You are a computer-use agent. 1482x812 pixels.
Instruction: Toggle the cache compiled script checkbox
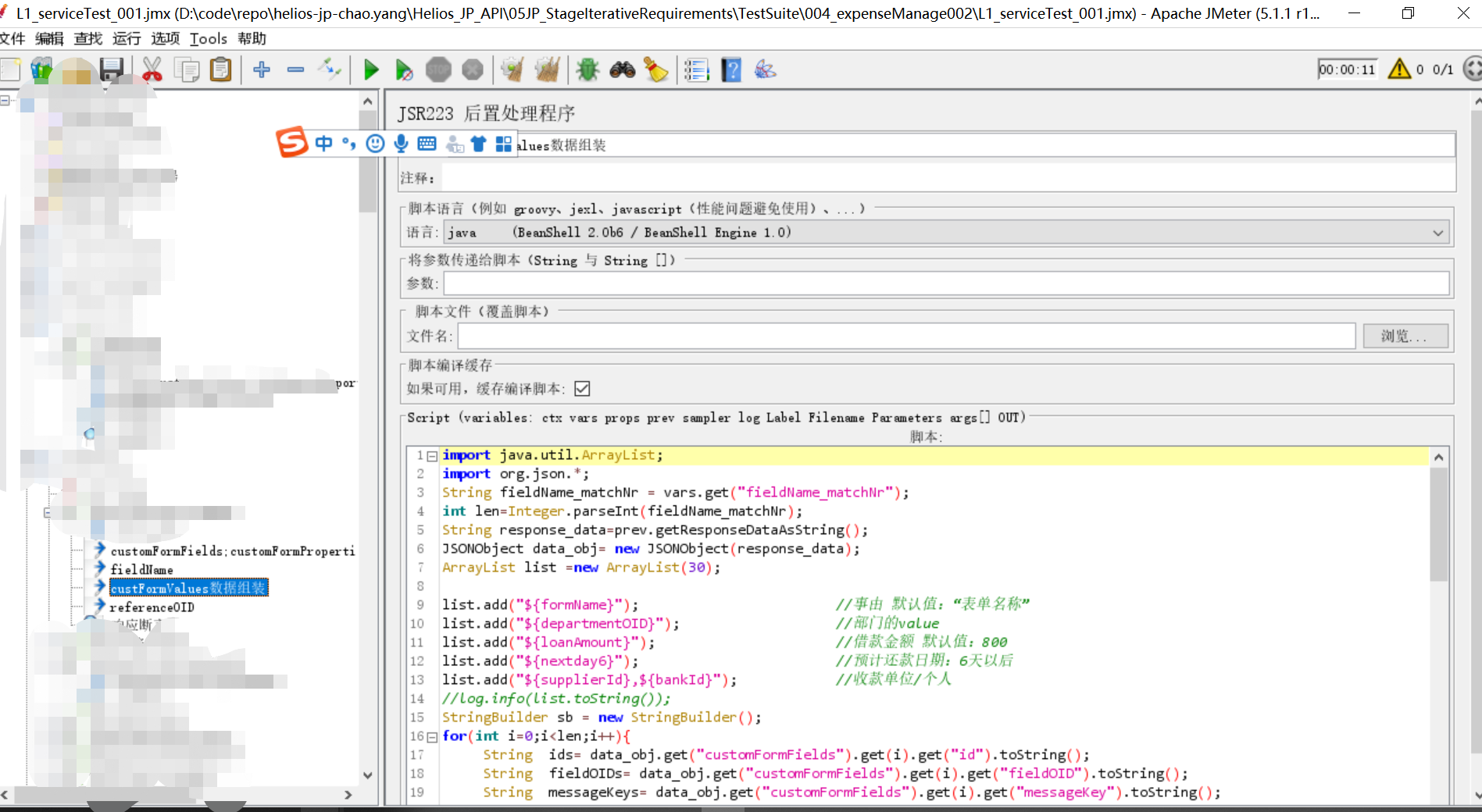click(x=582, y=389)
